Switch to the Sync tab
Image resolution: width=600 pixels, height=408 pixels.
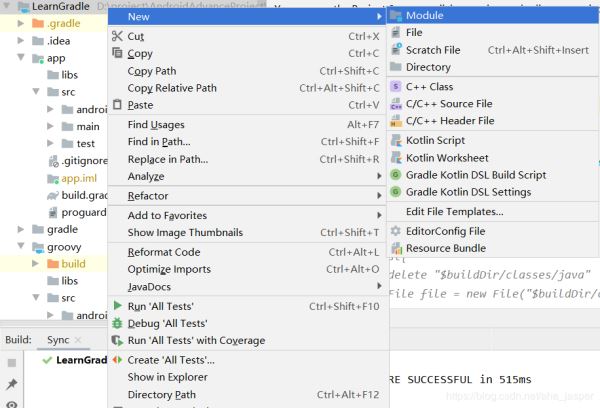click(59, 340)
